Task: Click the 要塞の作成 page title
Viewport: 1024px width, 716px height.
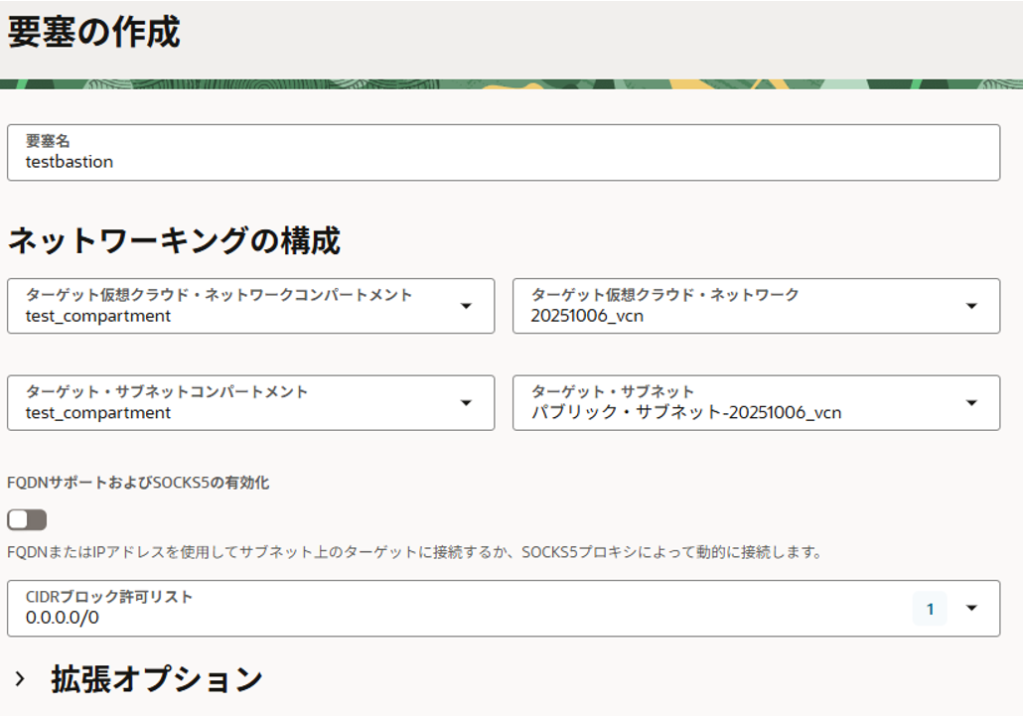Action: tap(94, 33)
